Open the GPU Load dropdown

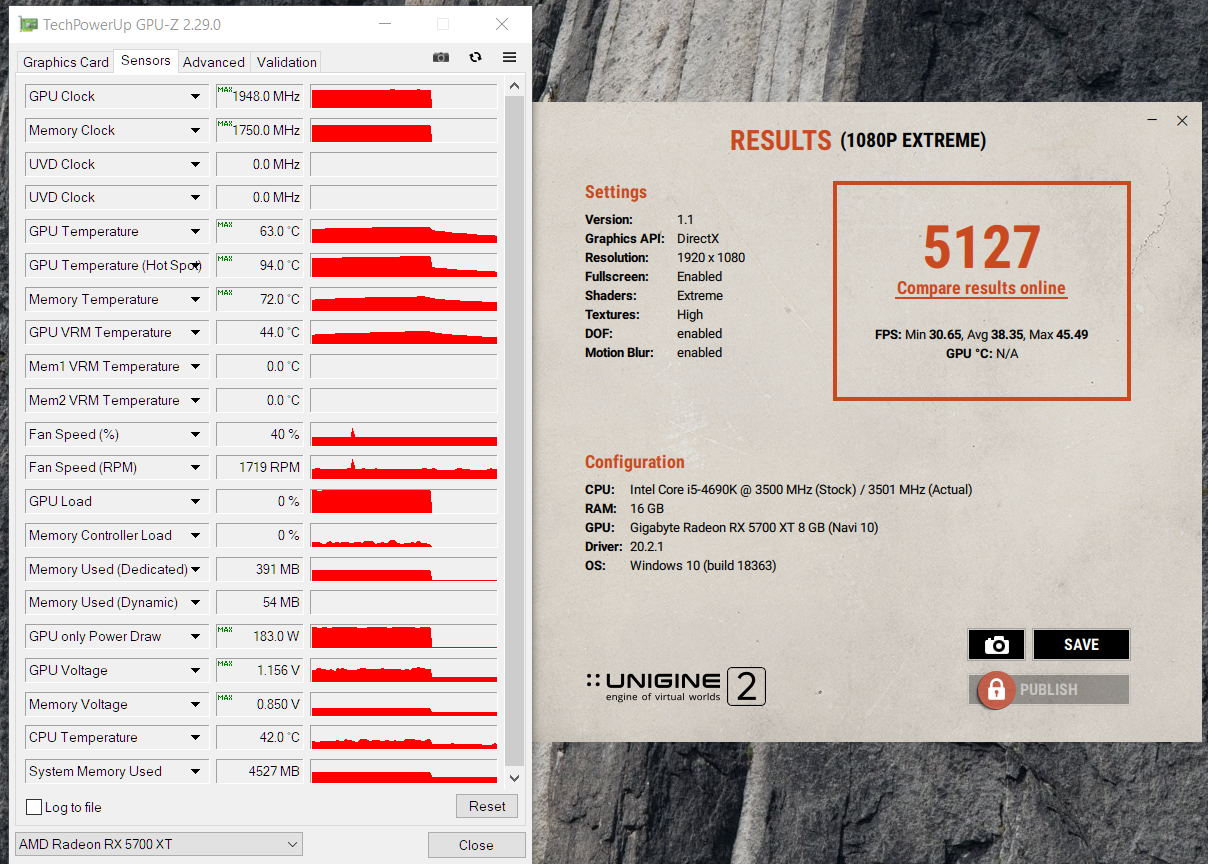pyautogui.click(x=195, y=502)
